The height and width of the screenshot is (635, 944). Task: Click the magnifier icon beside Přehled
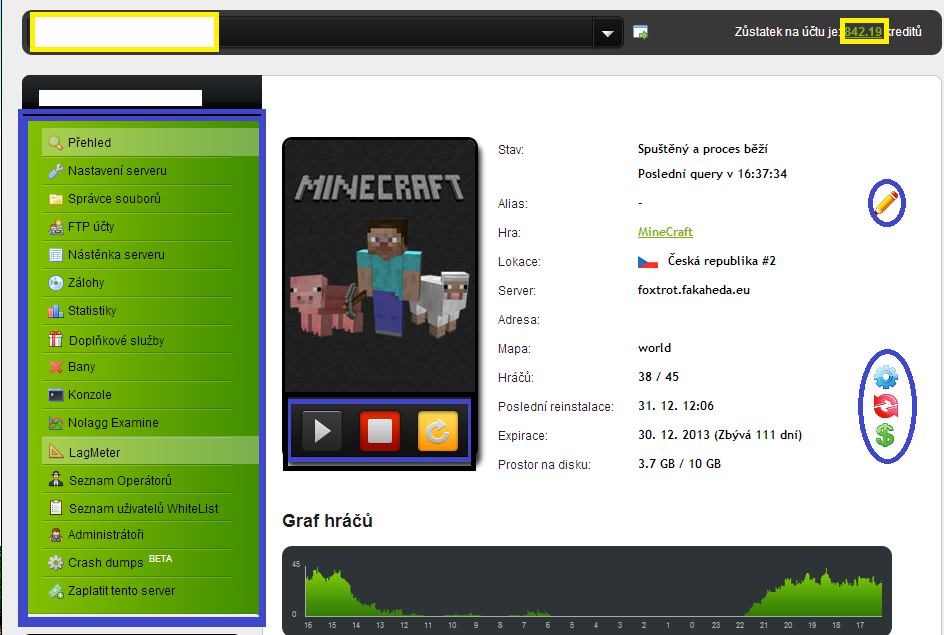(55, 143)
